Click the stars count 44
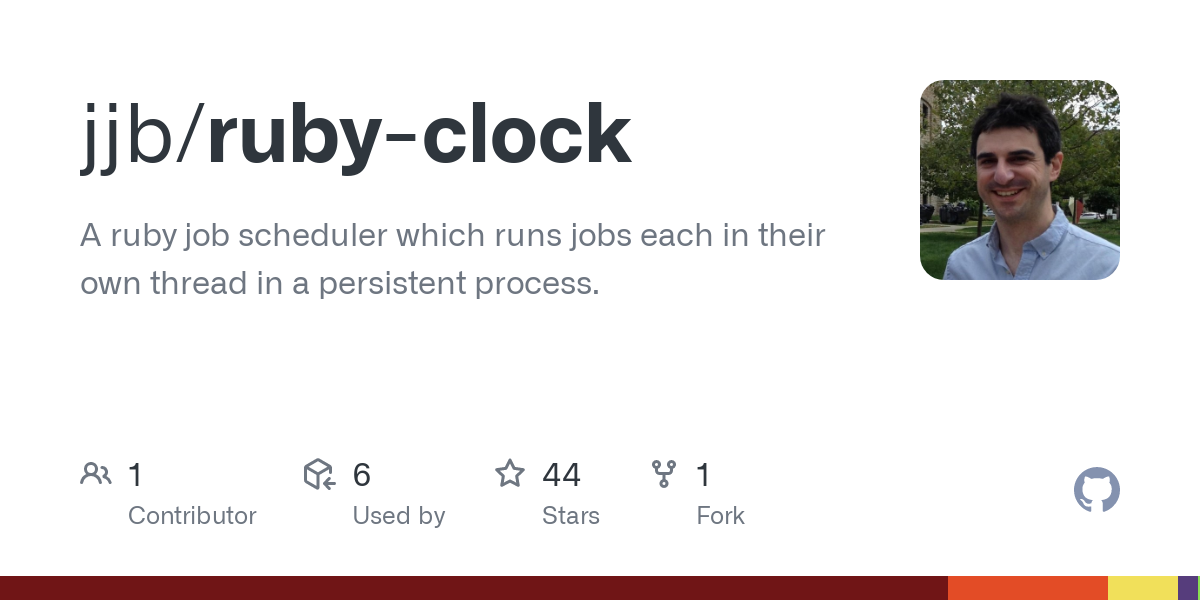1200x600 pixels. [x=562, y=474]
